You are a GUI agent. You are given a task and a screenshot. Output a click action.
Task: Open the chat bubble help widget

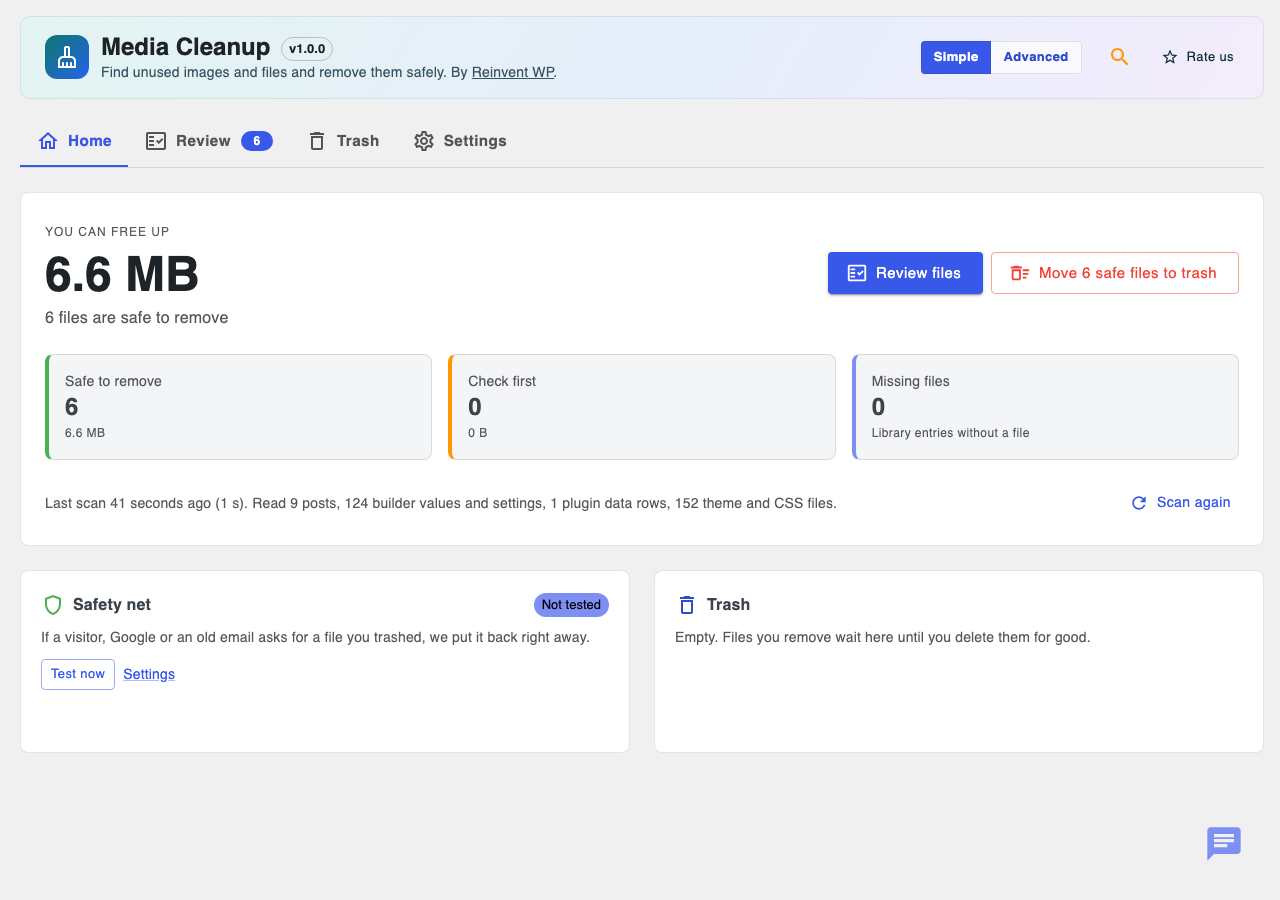pyautogui.click(x=1224, y=843)
